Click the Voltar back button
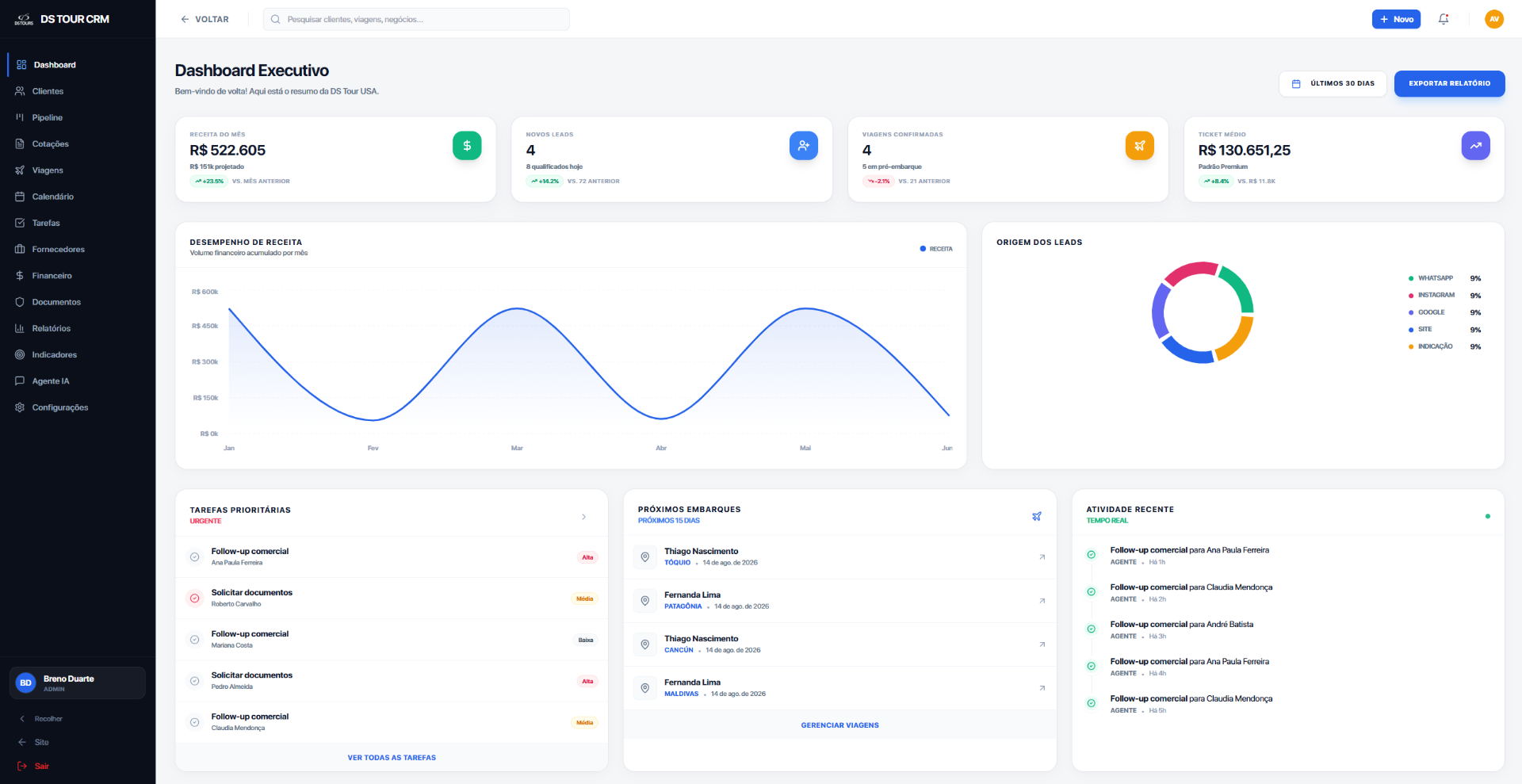Screen dimensions: 1522x784 205,19
